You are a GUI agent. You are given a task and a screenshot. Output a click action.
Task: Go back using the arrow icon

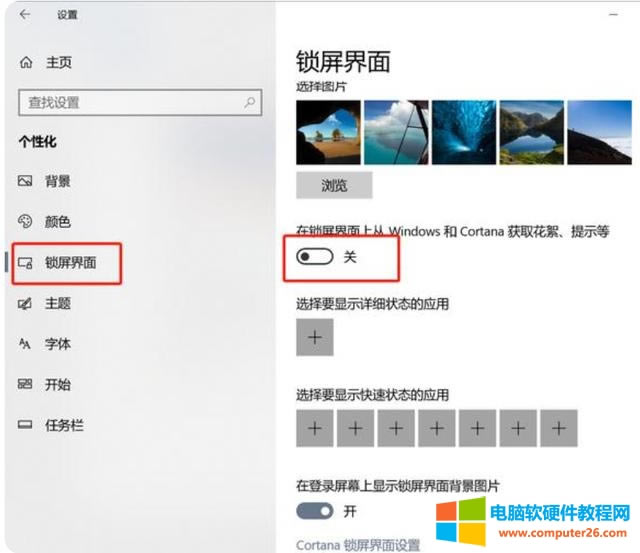point(24,15)
